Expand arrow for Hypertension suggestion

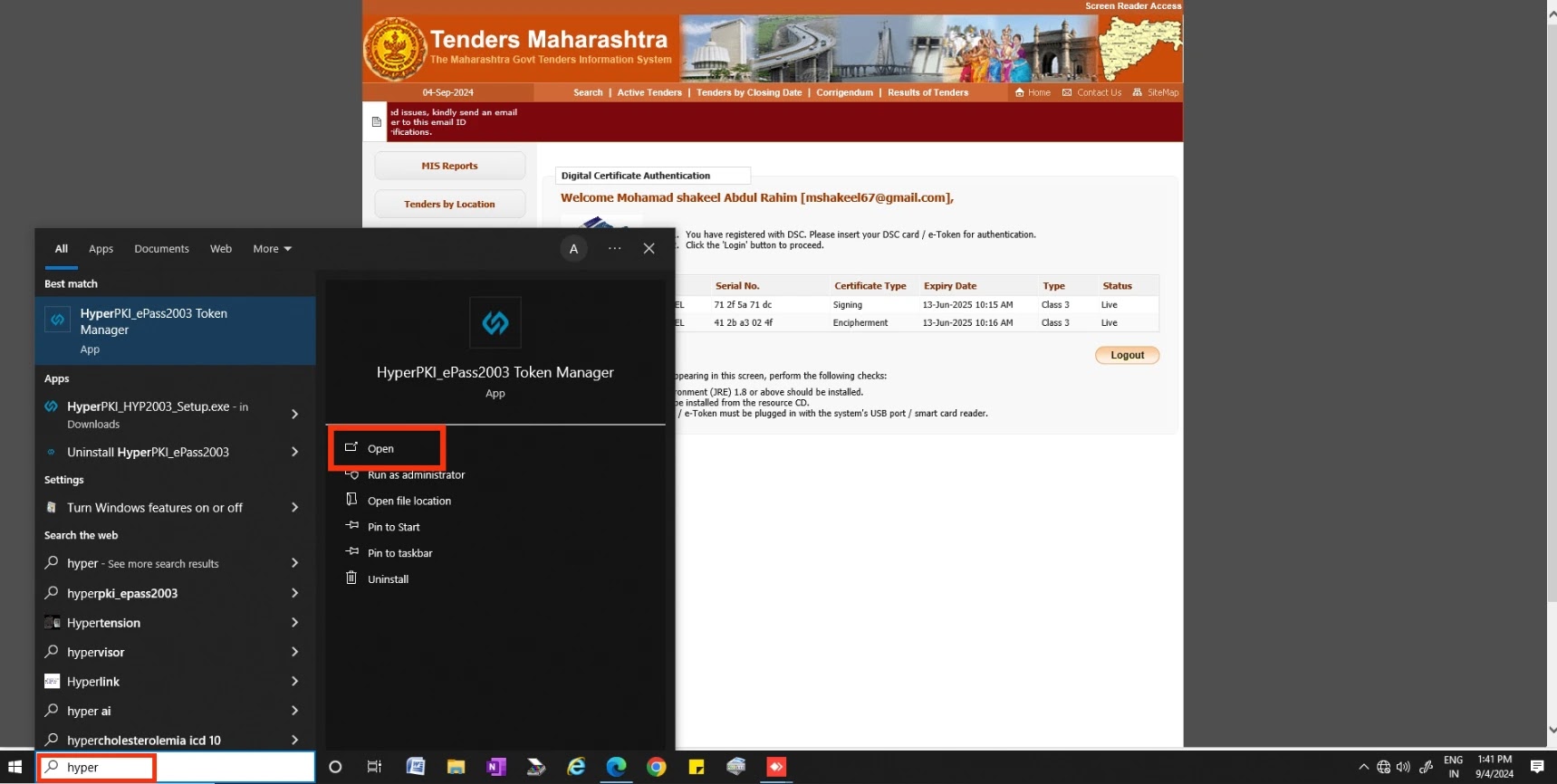click(294, 623)
